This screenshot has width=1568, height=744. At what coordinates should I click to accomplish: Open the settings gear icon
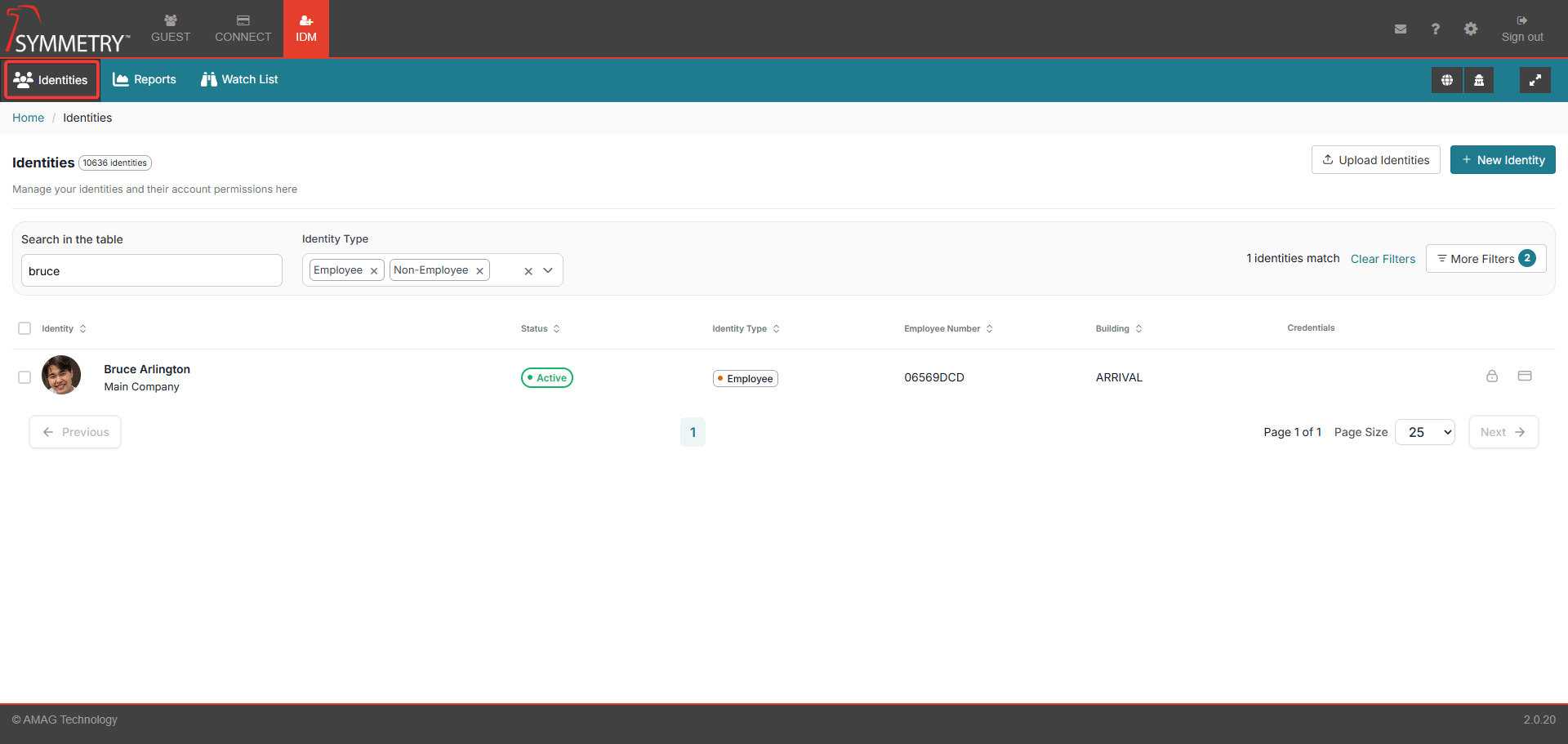[x=1470, y=29]
